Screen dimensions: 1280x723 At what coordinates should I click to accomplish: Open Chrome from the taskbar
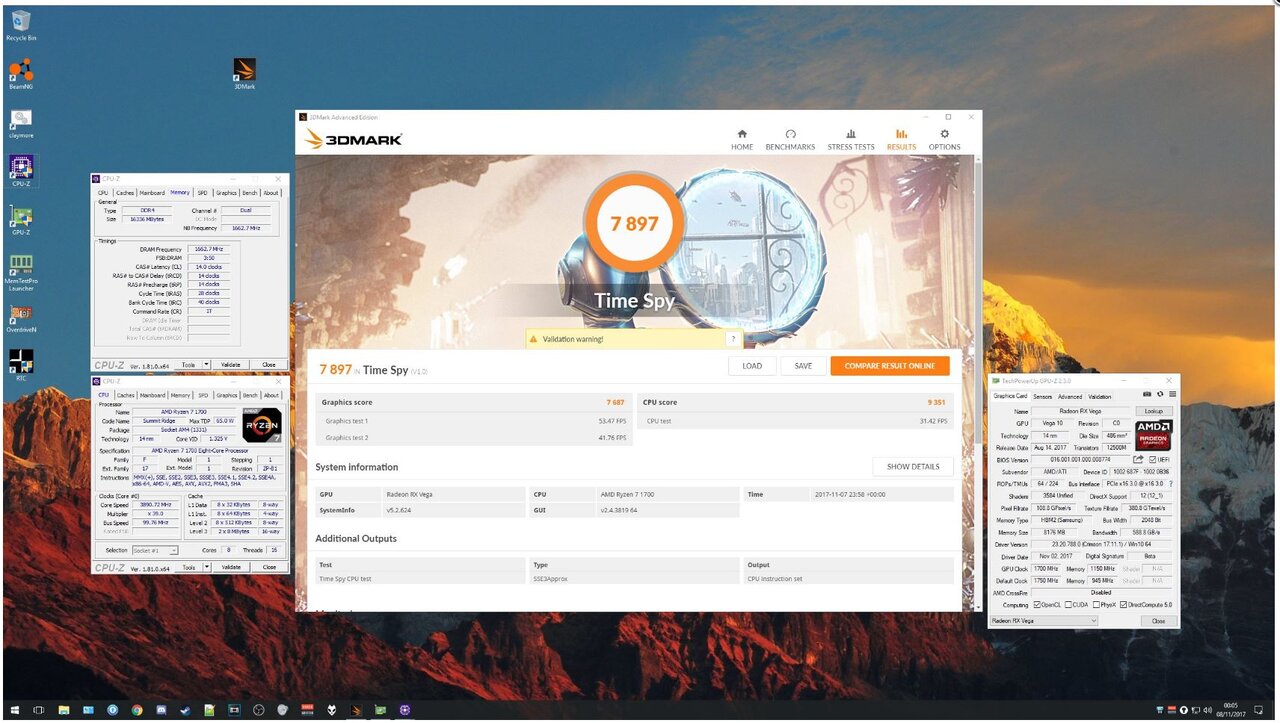[137, 710]
